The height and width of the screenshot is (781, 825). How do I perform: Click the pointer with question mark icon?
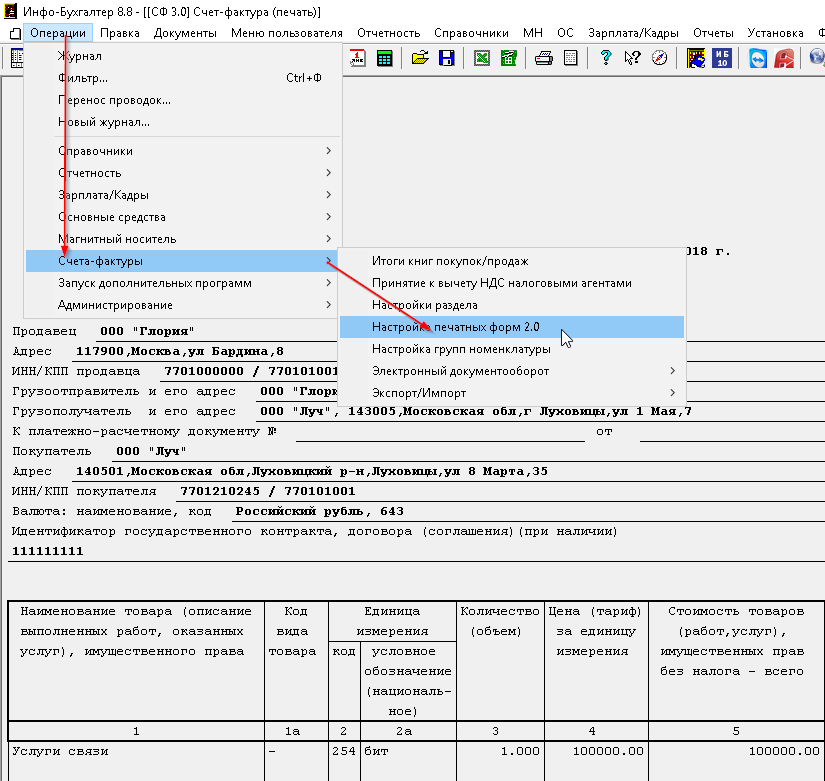point(632,58)
